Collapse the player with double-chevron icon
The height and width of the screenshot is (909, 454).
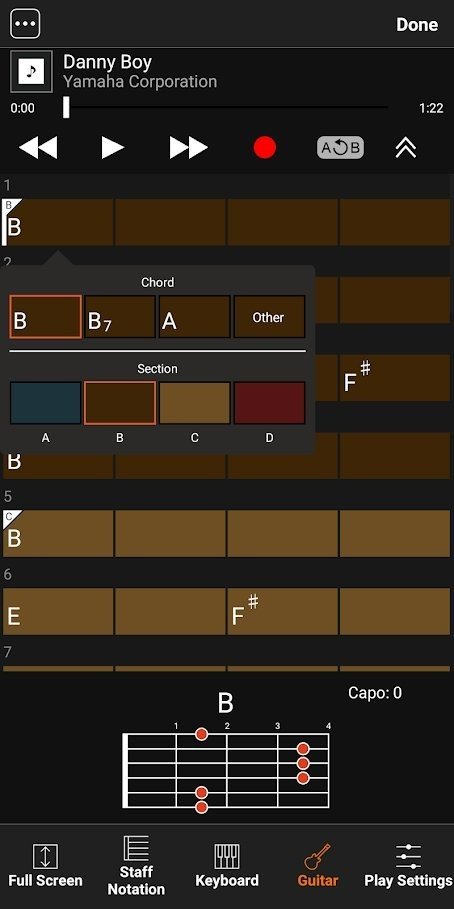406,148
